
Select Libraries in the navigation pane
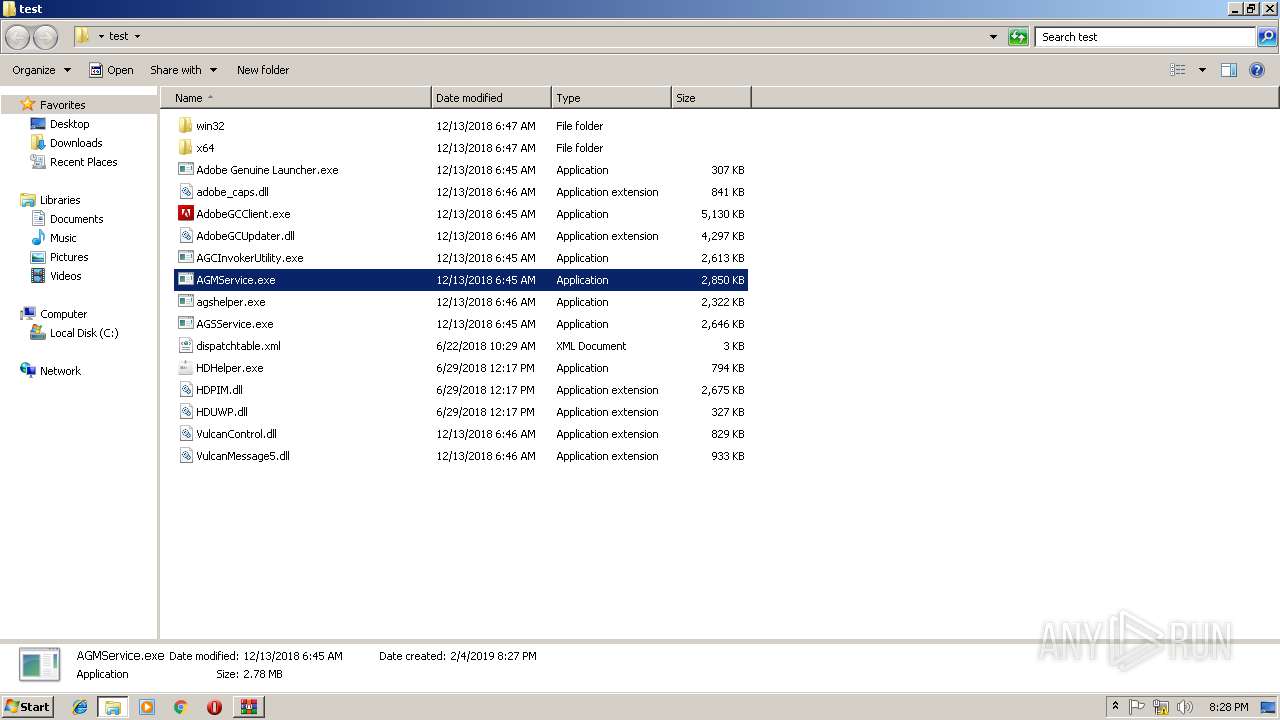pyautogui.click(x=60, y=200)
